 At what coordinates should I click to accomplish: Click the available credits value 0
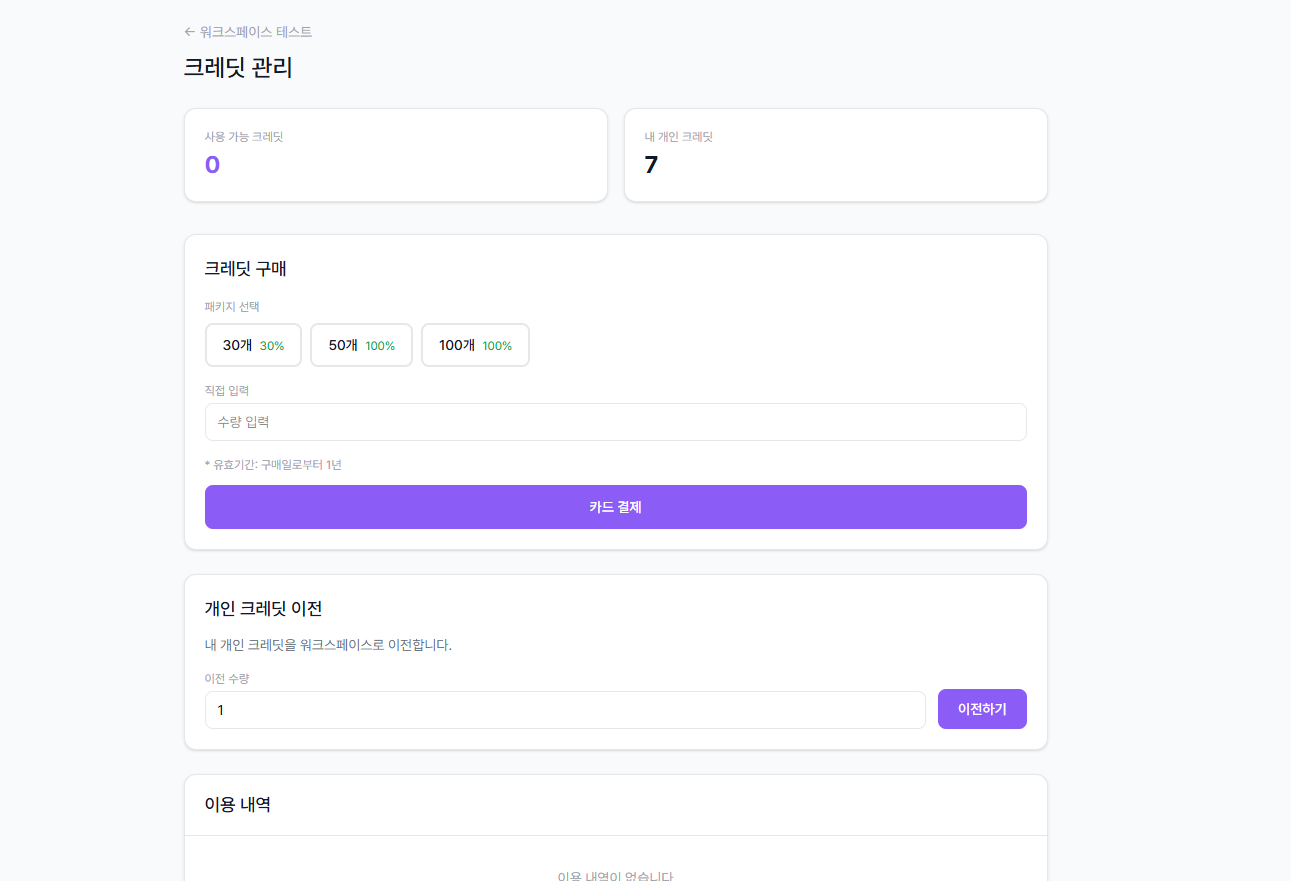tap(212, 164)
